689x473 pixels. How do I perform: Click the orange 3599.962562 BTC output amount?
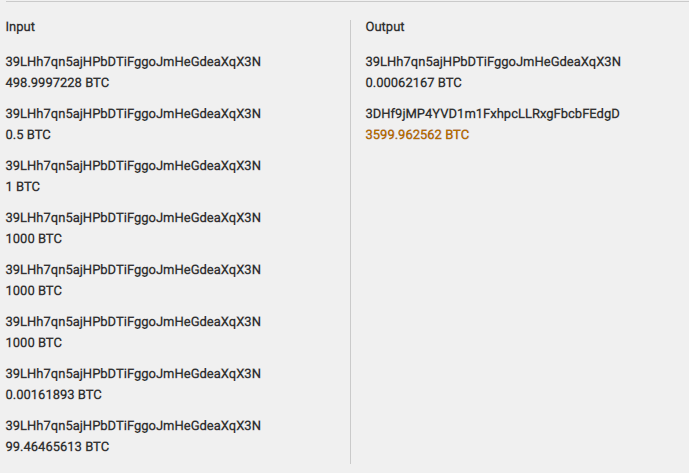point(417,135)
